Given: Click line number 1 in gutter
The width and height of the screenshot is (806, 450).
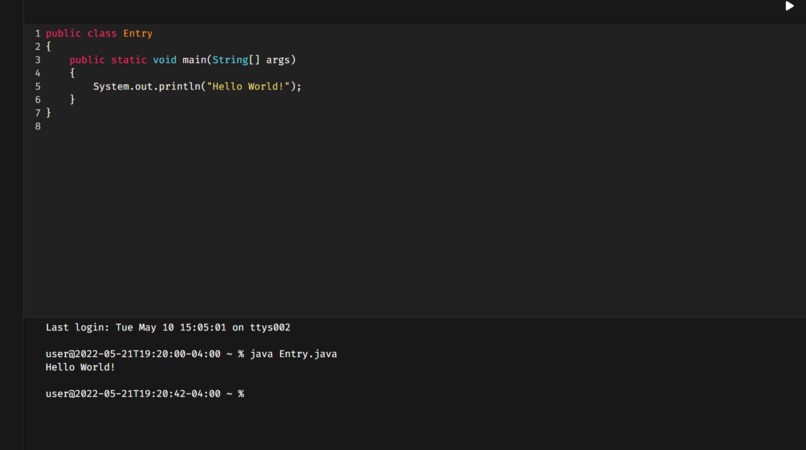Looking at the screenshot, I should coord(38,33).
